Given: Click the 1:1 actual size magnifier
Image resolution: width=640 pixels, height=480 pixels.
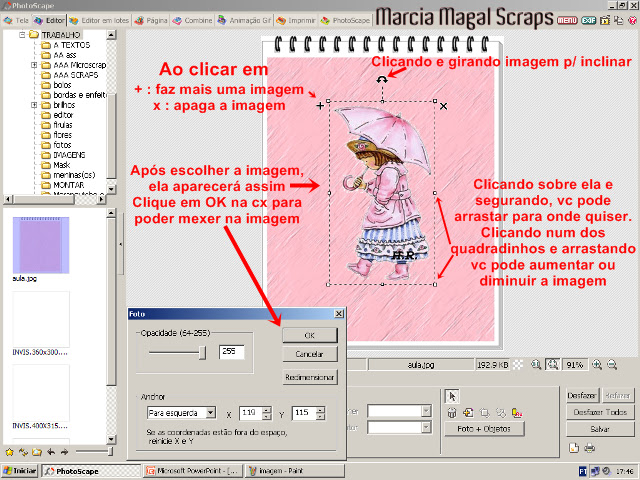Looking at the screenshot, I should click(x=536, y=364).
